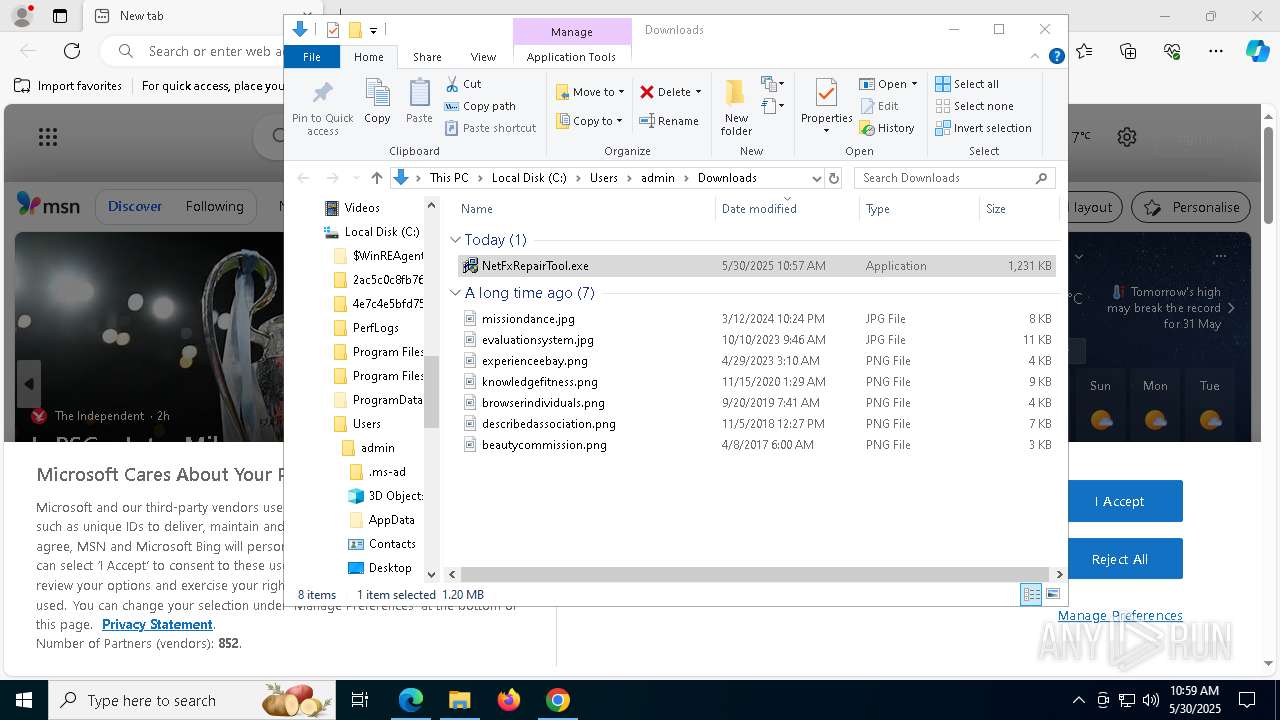The image size is (1280, 720).
Task: Click Pin to Quick access icon
Action: (322, 108)
